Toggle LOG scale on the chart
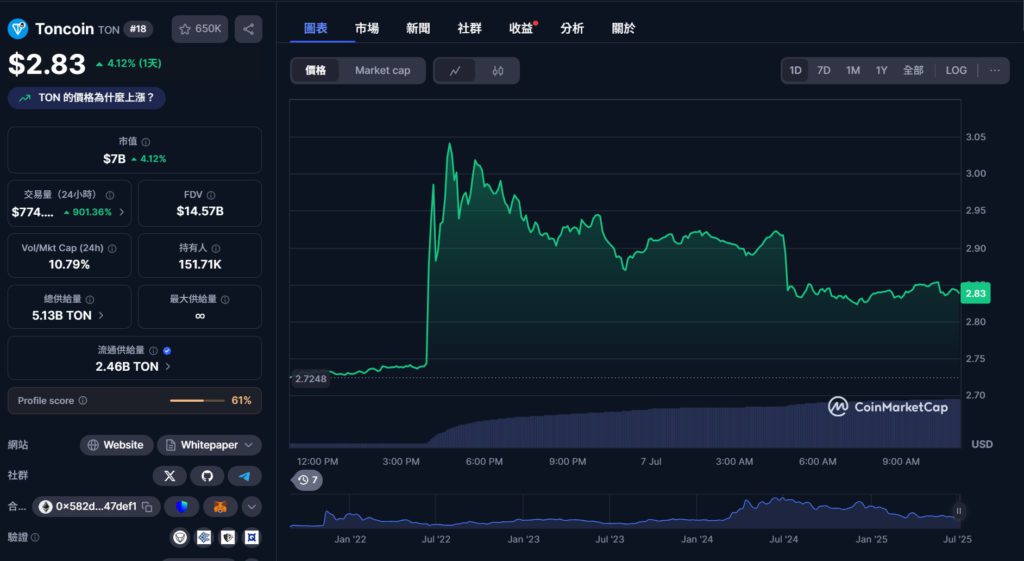 956,71
